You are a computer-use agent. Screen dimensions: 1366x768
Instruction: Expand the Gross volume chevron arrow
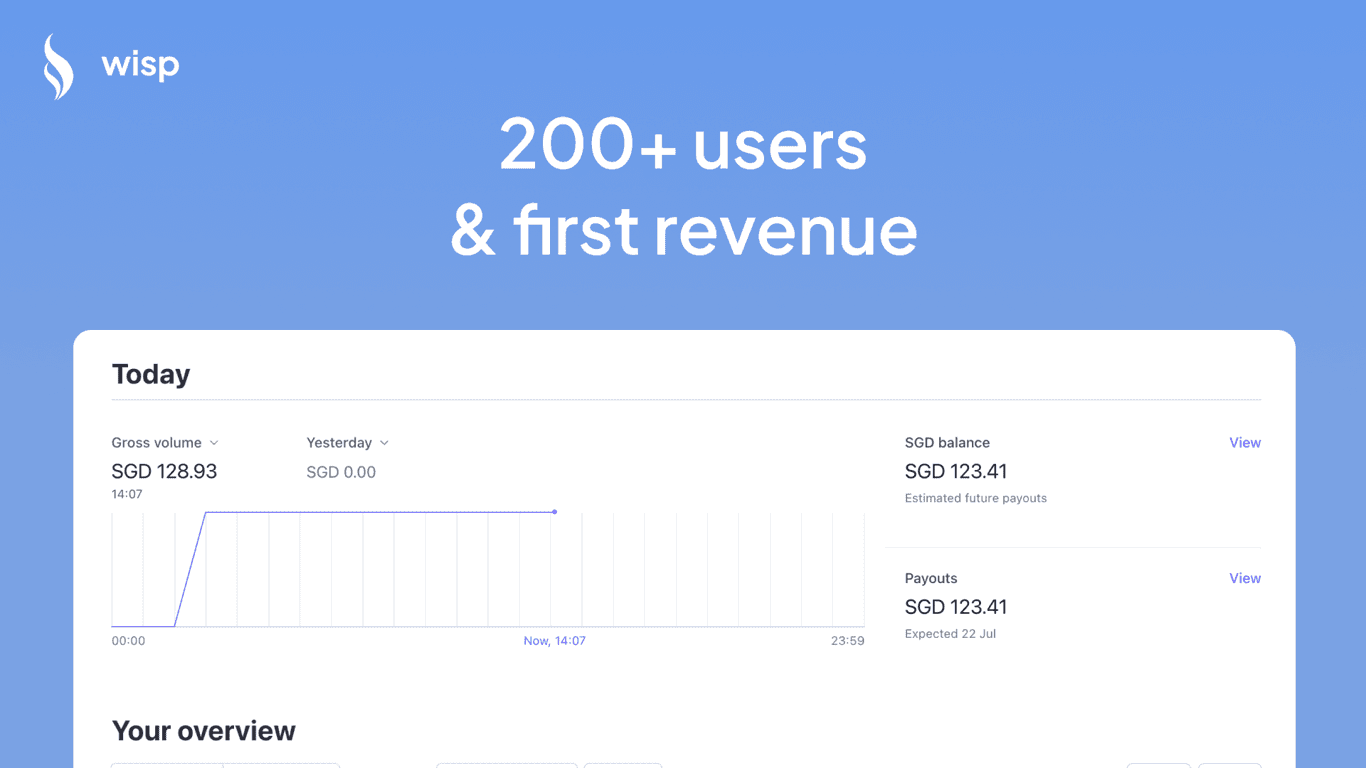[x=214, y=443]
